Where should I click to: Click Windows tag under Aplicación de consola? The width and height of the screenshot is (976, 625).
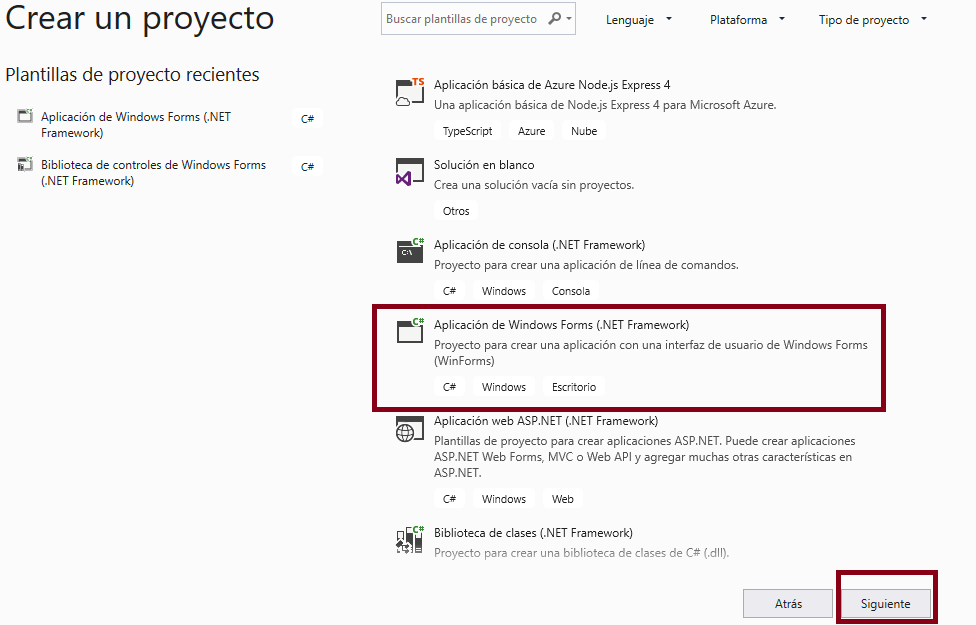click(x=504, y=291)
